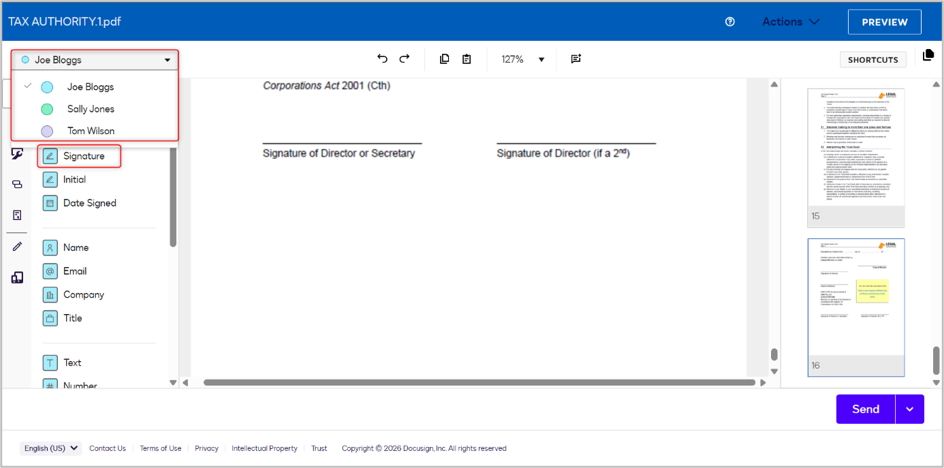Click Sally Jones green color circle
Image resolution: width=944 pixels, height=468 pixels.
[47, 109]
